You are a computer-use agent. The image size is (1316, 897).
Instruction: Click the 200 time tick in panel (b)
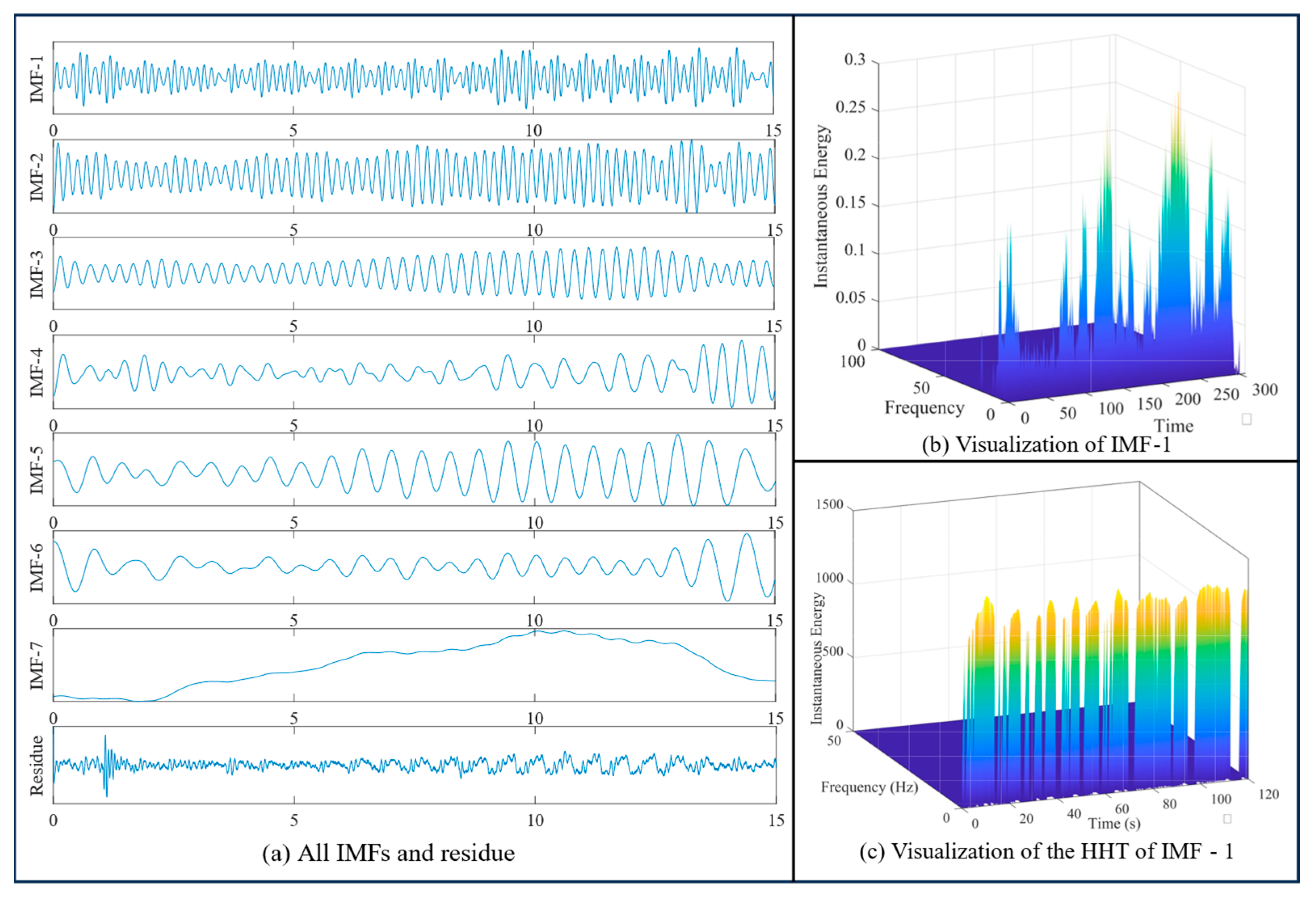1188,399
